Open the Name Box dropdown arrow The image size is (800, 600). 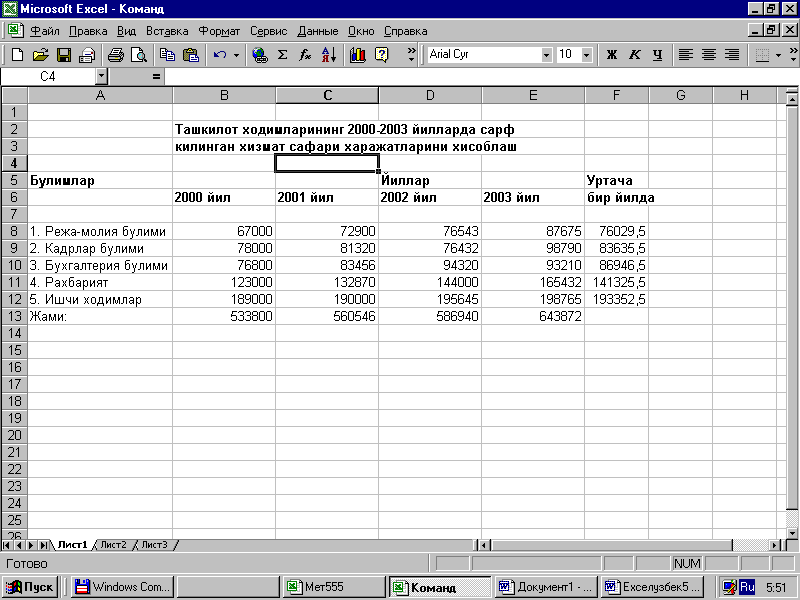point(102,77)
